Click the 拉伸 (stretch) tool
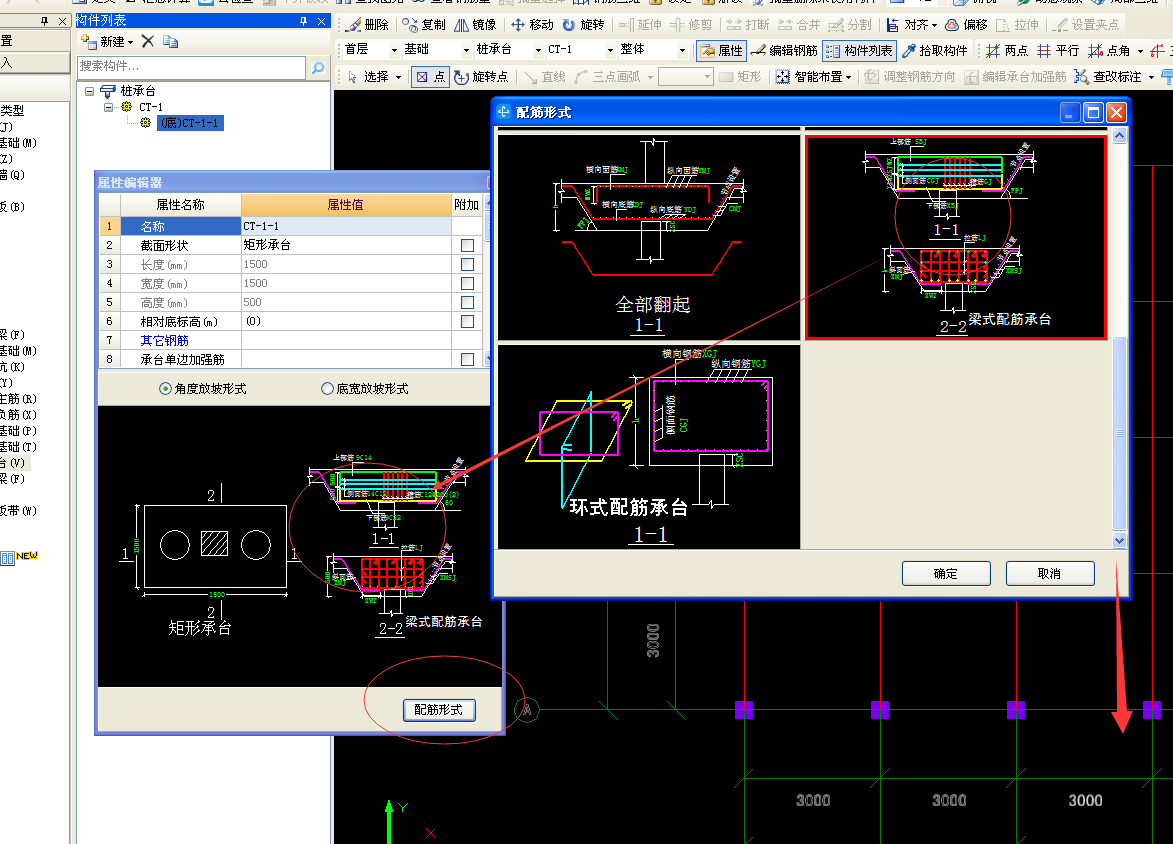 pos(1017,25)
